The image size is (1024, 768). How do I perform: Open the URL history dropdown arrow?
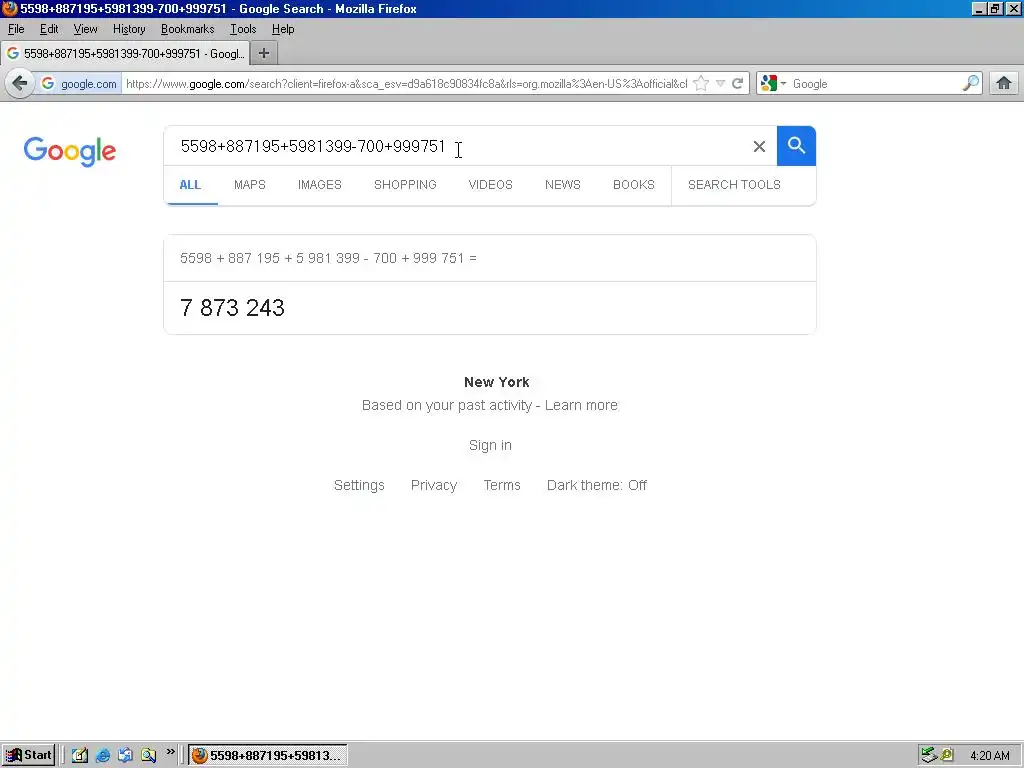point(720,84)
